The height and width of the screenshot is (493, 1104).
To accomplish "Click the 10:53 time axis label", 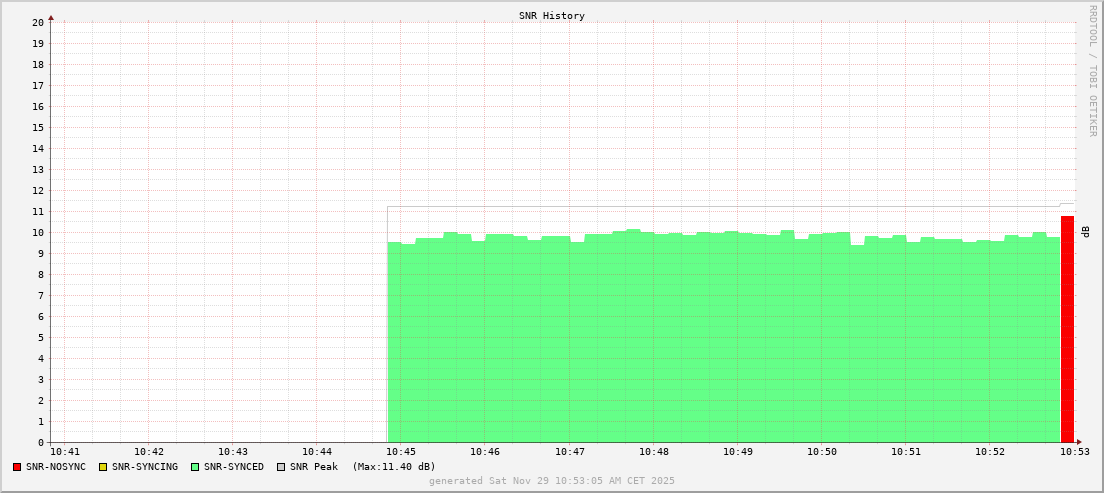I will [x=1074, y=453].
